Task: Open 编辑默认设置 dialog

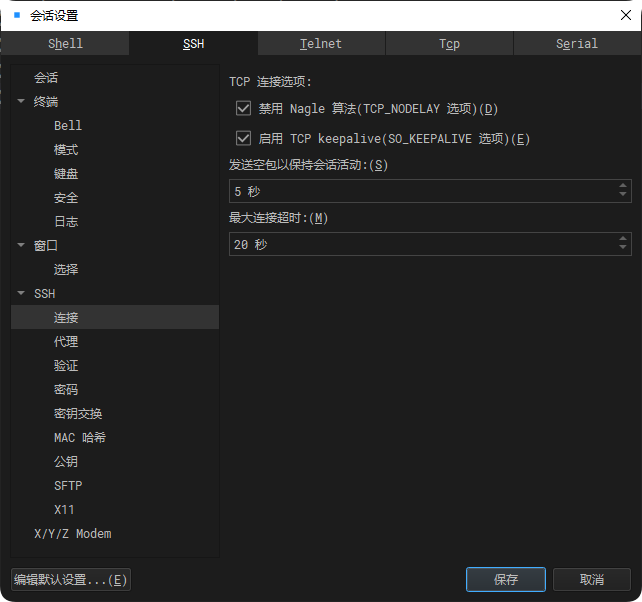Action: [x=70, y=579]
